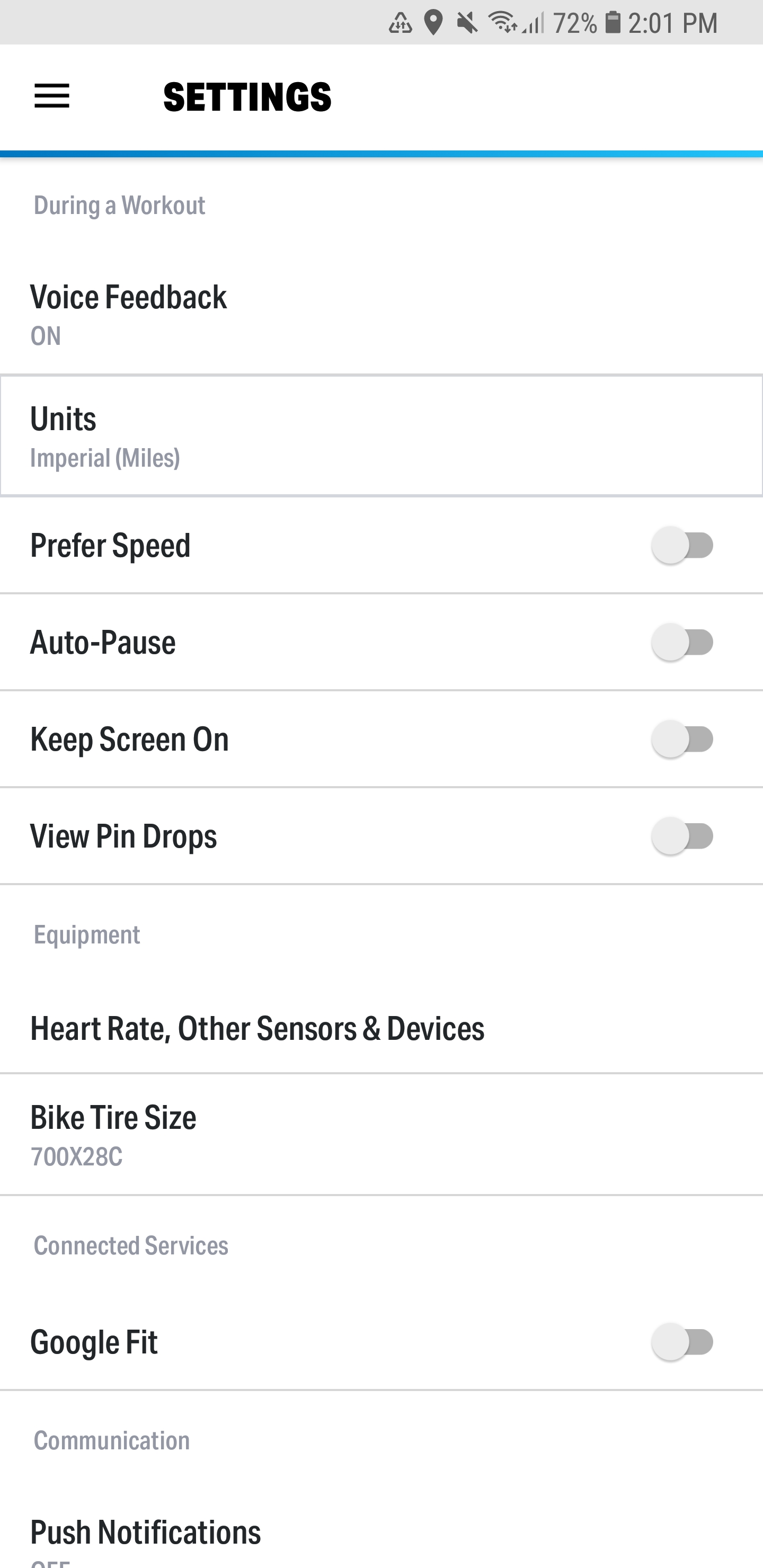
Task: Tap the recycle-style notification icon
Action: coord(400,23)
